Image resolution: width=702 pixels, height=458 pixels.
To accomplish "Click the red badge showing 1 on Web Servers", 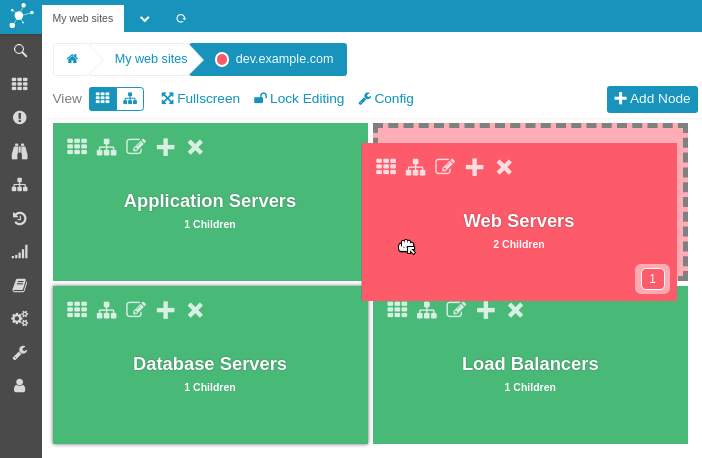I will 652,279.
